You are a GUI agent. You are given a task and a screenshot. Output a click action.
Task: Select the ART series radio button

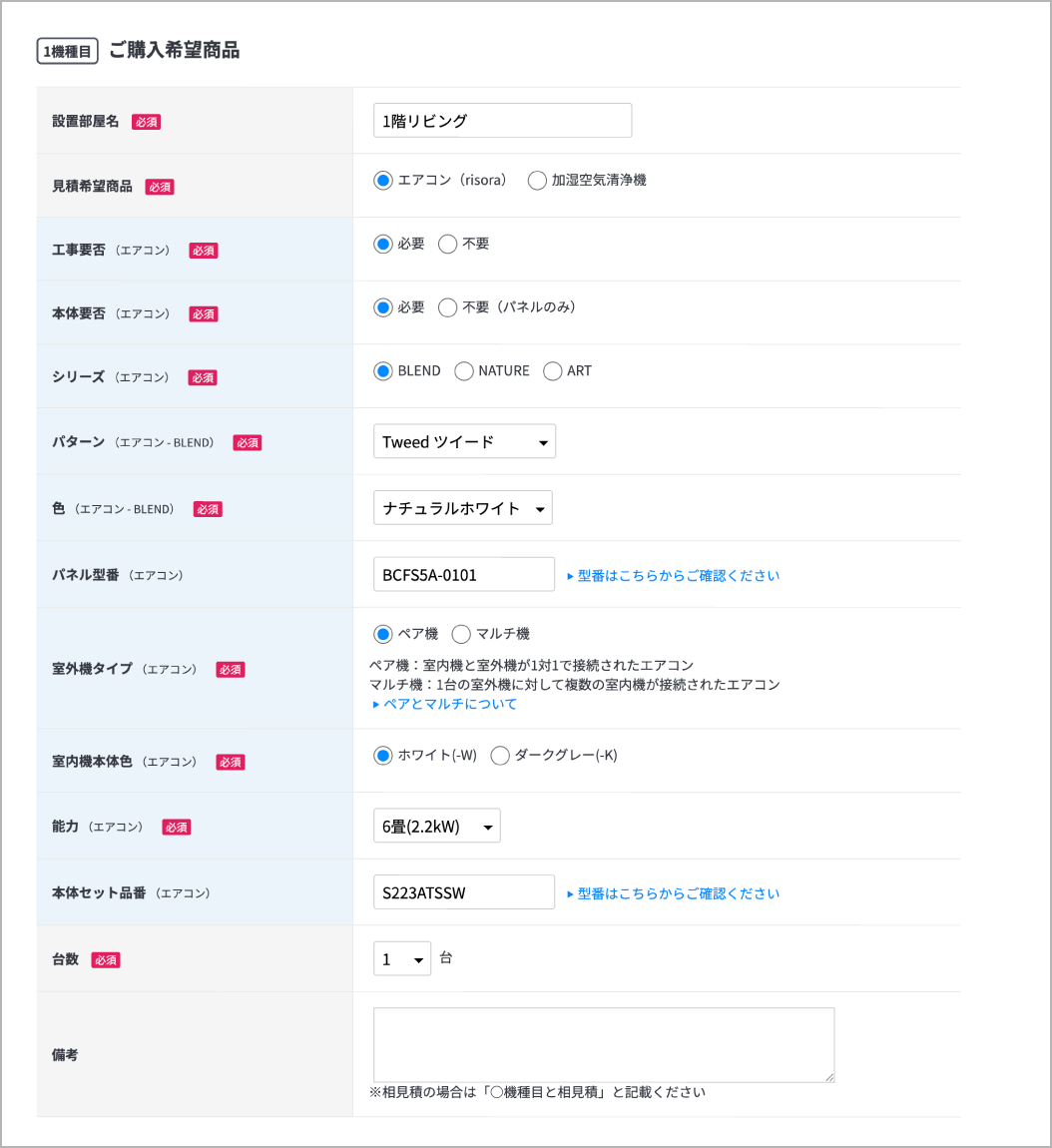point(553,371)
